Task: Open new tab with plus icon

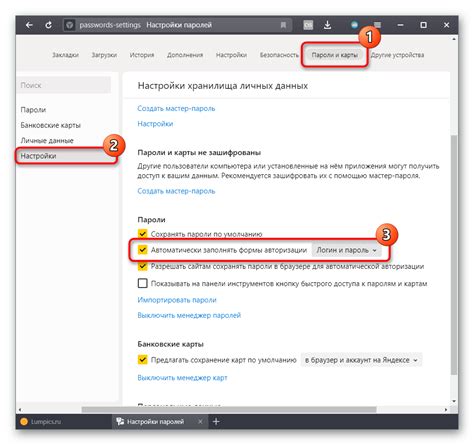Action: click(x=216, y=421)
